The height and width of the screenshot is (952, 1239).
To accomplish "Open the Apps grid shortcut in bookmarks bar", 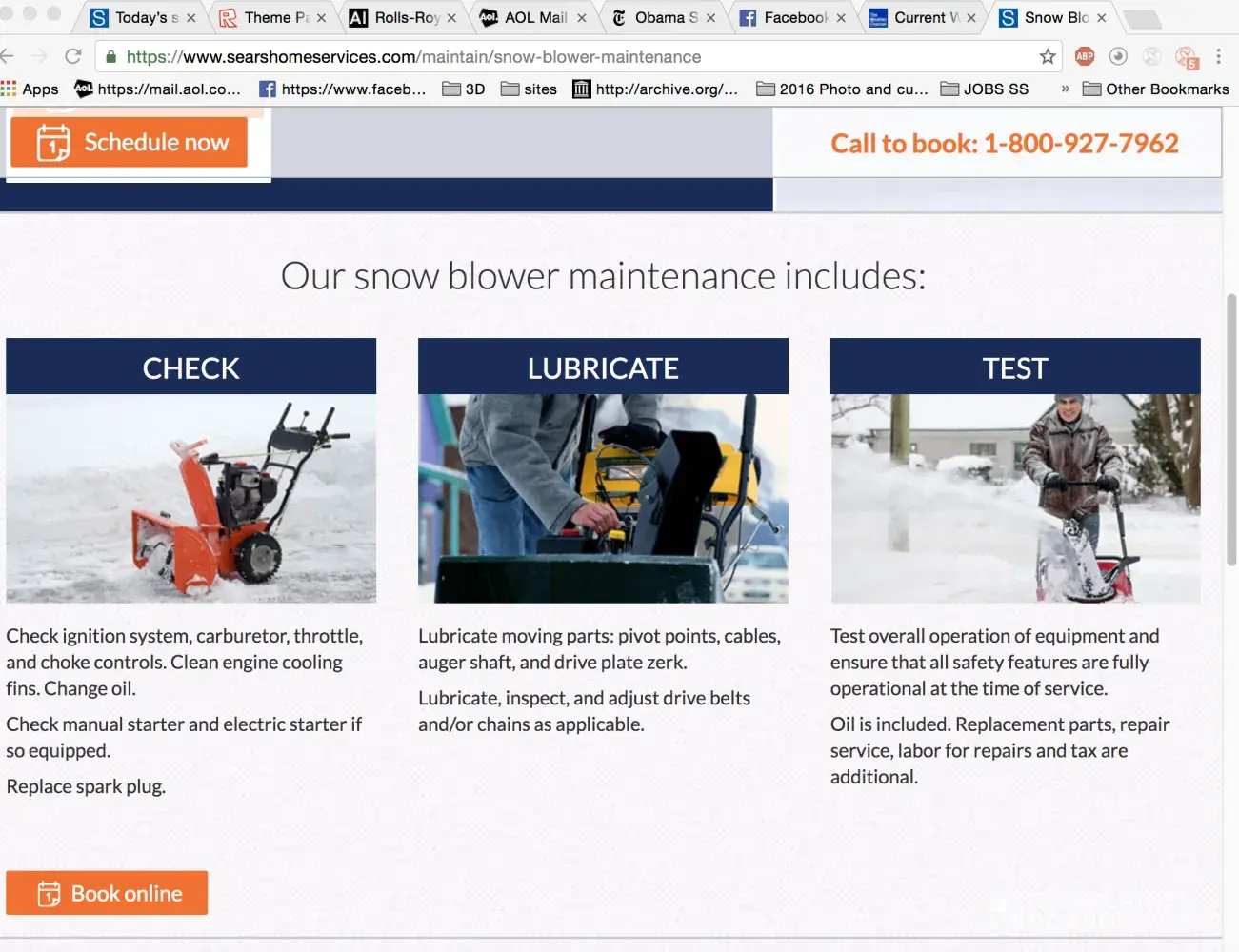I will [30, 89].
